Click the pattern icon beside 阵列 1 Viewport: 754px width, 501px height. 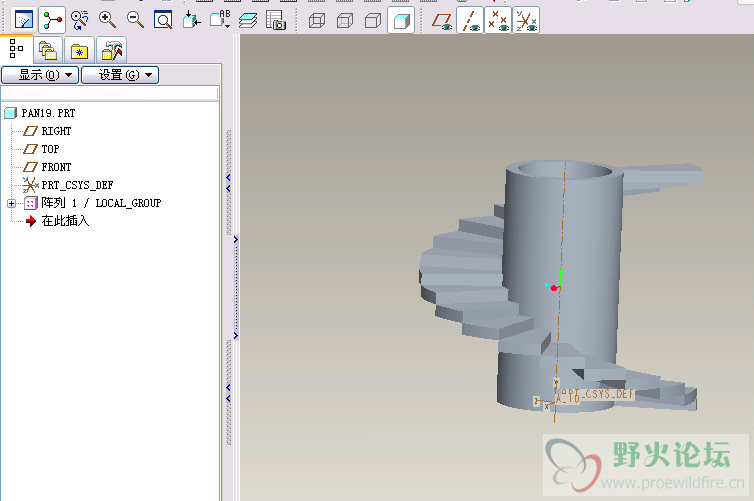click(30, 203)
